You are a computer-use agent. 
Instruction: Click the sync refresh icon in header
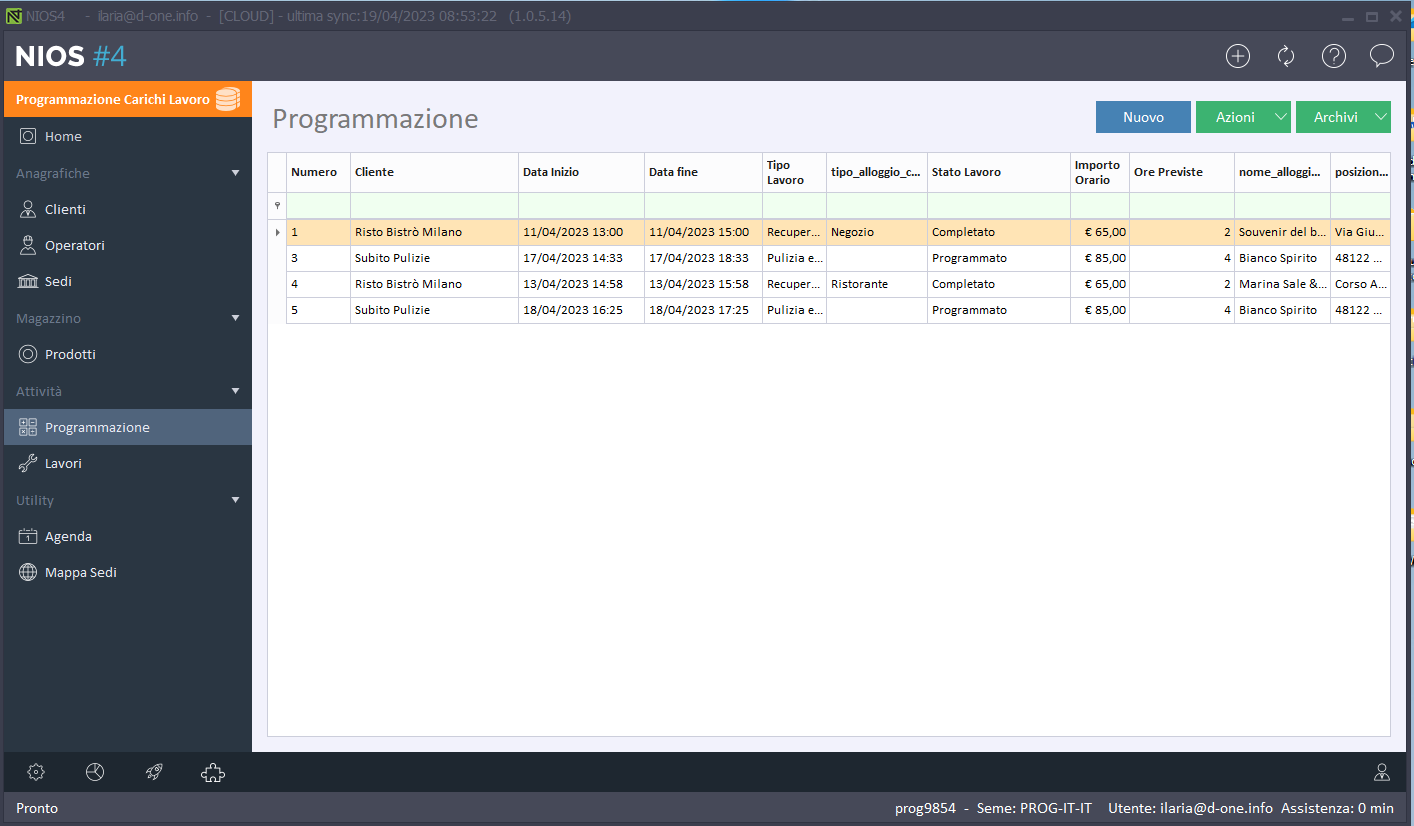[x=1286, y=56]
